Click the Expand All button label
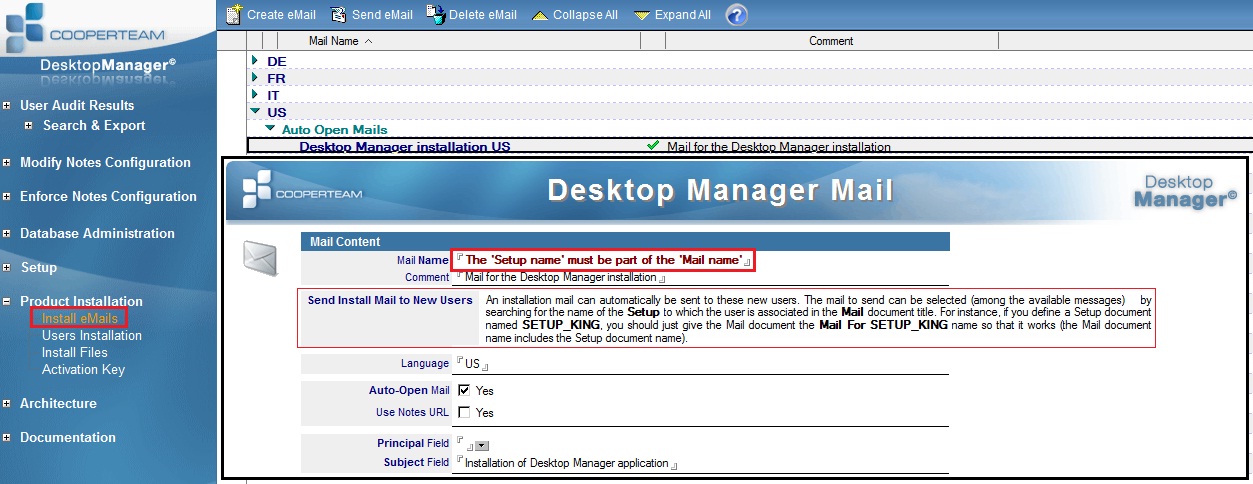 tap(683, 15)
